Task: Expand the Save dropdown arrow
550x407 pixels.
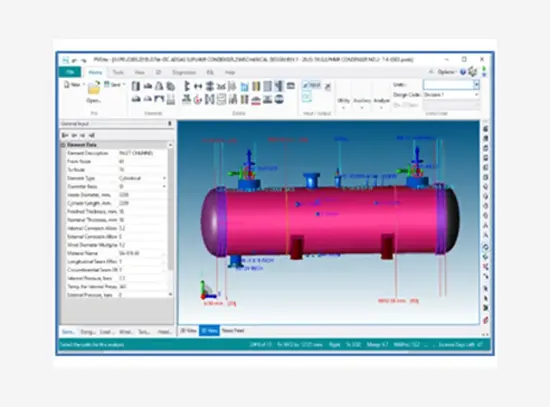Action: click(124, 85)
